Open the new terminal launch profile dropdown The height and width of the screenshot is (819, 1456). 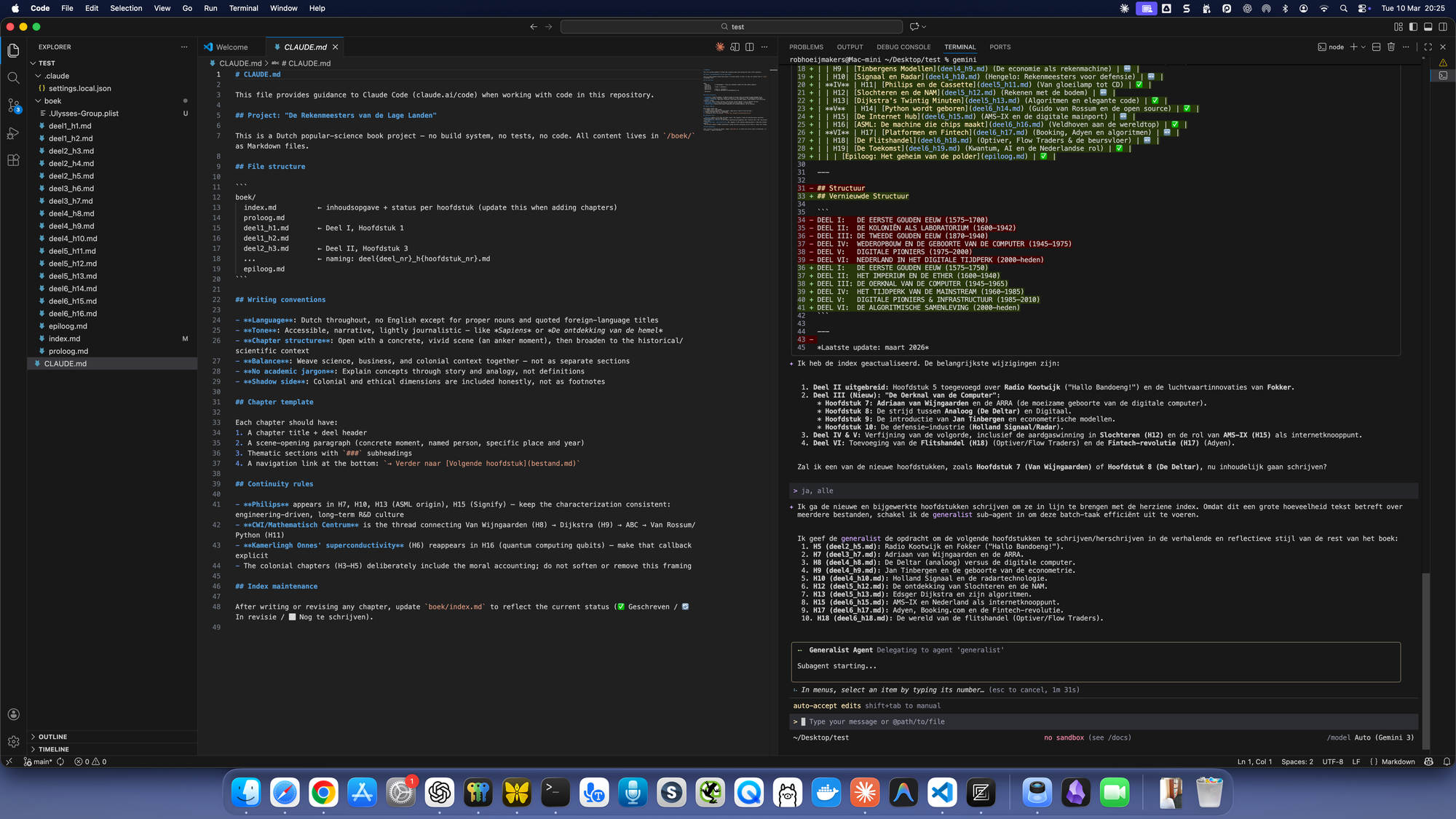[1363, 47]
